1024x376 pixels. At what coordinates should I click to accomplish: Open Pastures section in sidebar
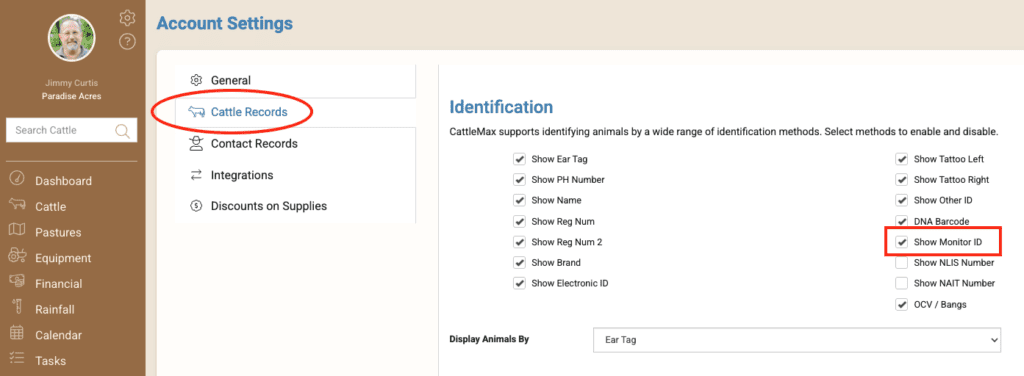click(58, 232)
